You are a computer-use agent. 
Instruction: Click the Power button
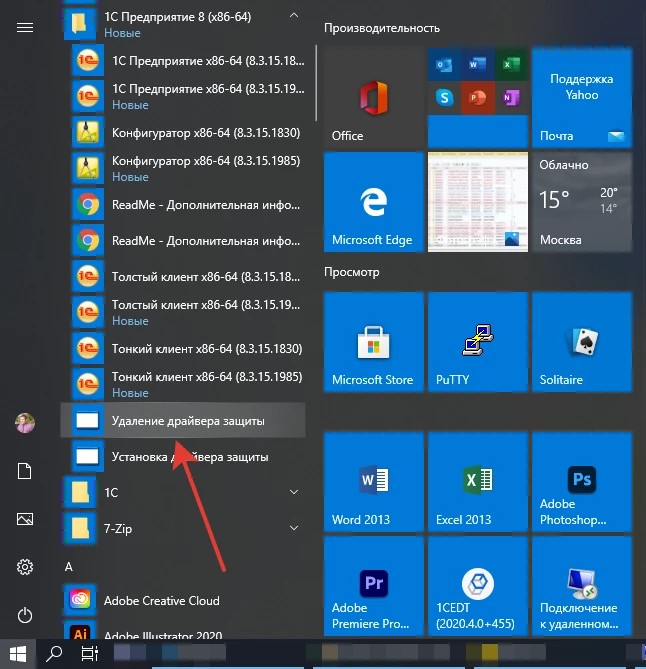25,615
